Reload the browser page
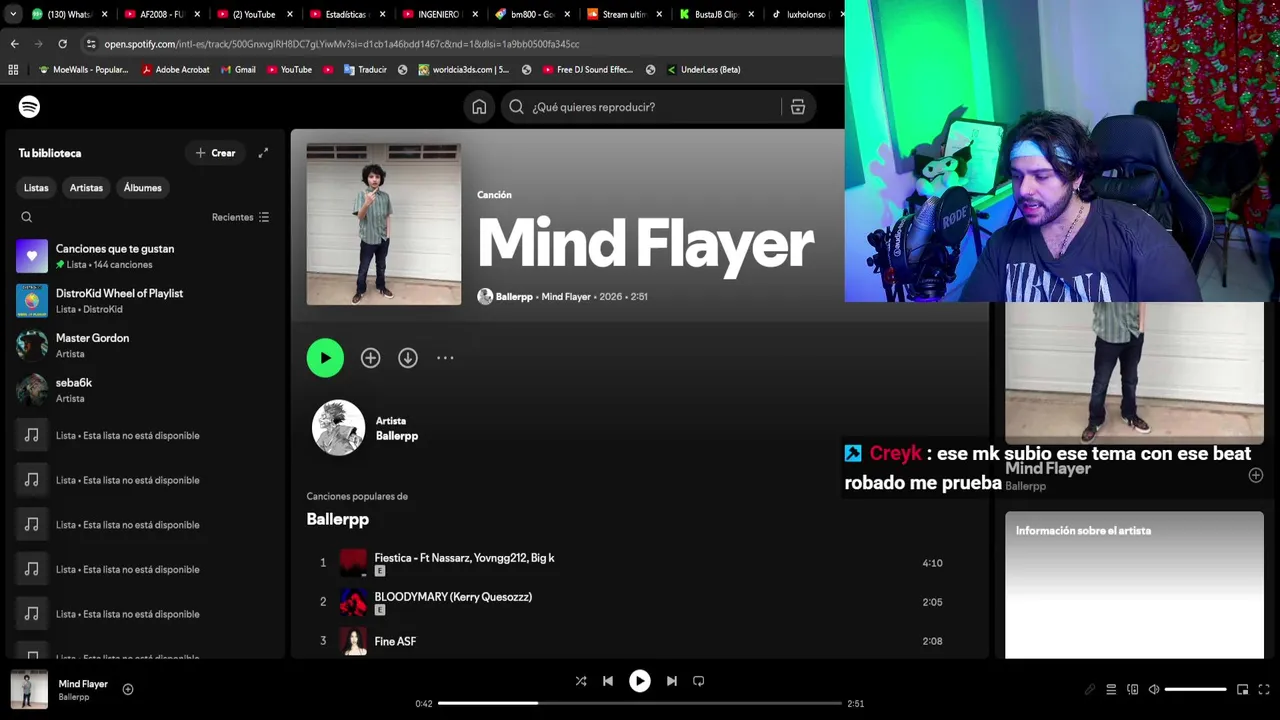The width and height of the screenshot is (1280, 720). click(x=62, y=44)
